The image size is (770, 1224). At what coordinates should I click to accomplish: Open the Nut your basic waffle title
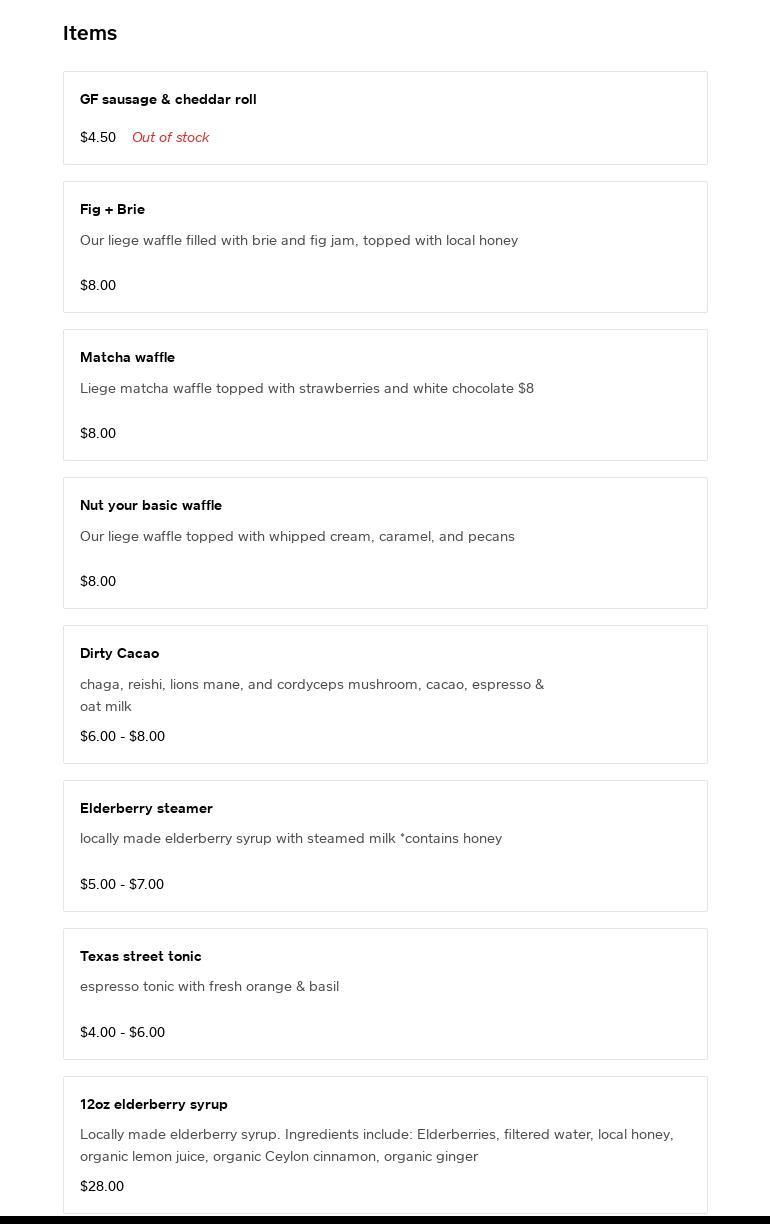(151, 505)
